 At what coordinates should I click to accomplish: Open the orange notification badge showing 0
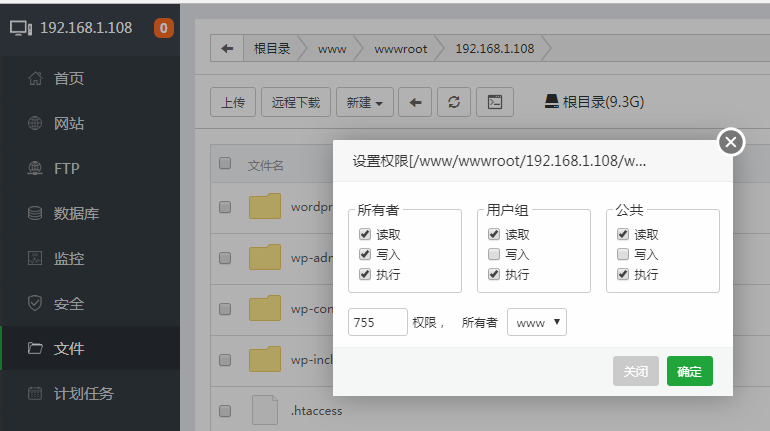164,28
